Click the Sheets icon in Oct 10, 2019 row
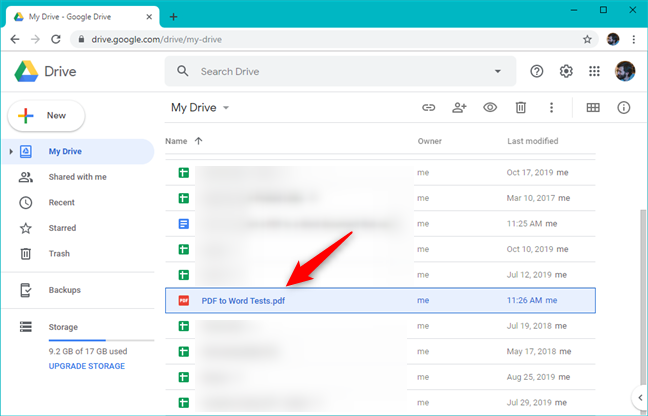This screenshot has height=416, width=648. coord(183,250)
